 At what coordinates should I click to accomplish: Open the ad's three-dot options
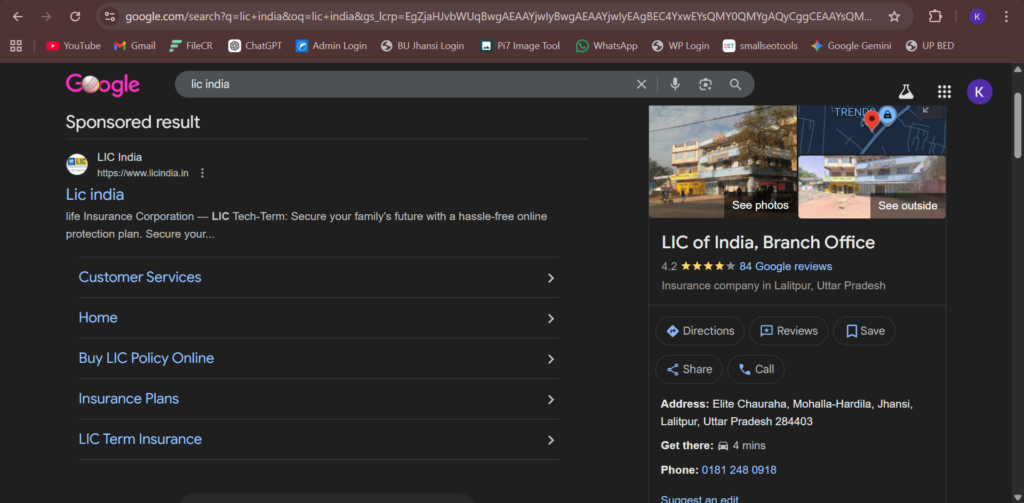[x=202, y=173]
